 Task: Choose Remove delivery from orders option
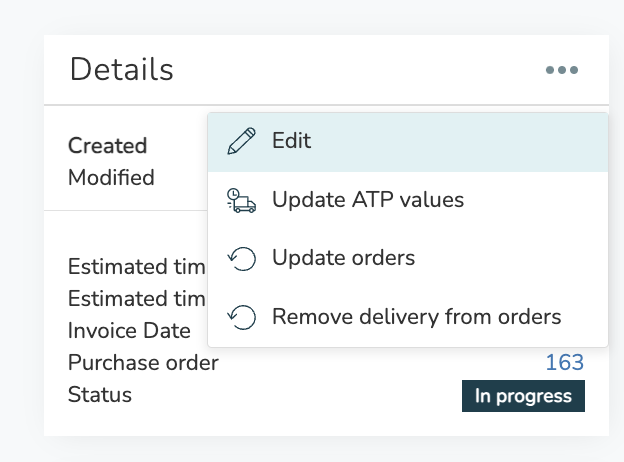click(408, 317)
